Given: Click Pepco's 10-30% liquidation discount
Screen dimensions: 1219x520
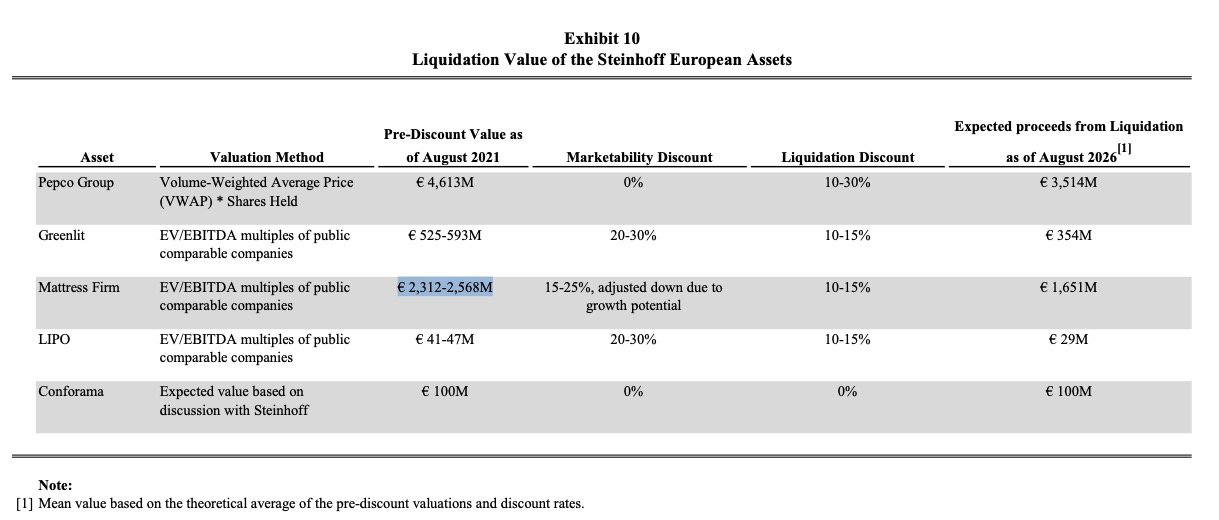Looking at the screenshot, I should 847,183.
